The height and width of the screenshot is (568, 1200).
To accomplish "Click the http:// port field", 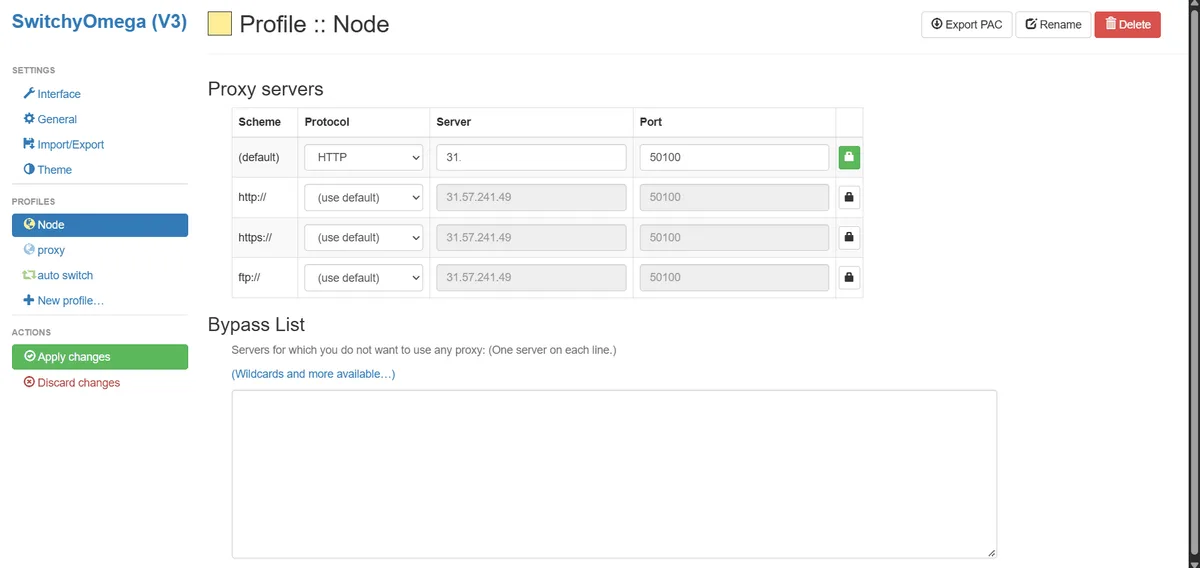I will pos(734,197).
